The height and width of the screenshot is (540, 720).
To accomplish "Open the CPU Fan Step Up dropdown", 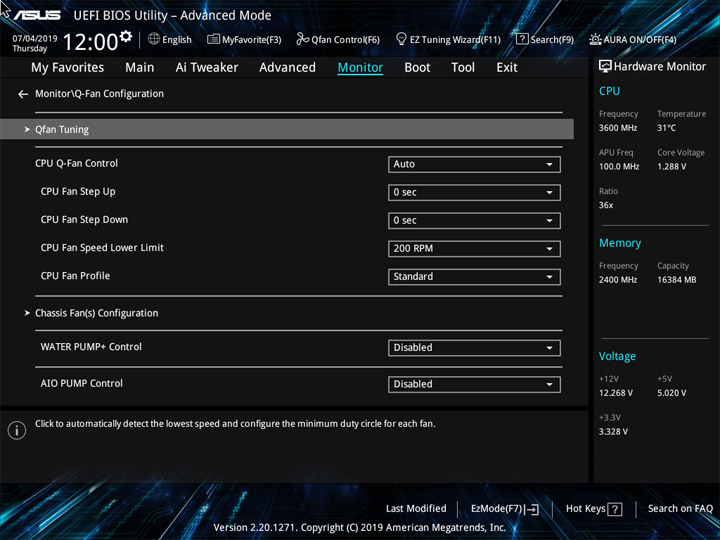I will 474,192.
